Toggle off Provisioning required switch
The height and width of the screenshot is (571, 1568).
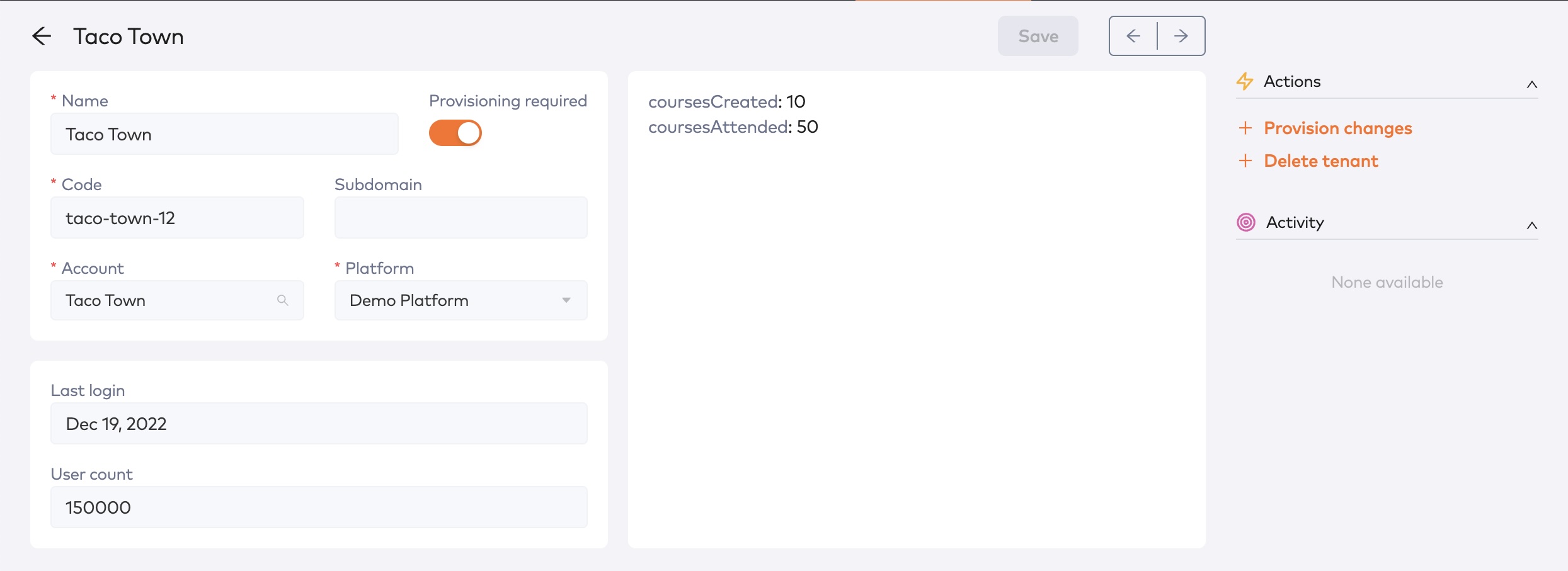point(455,133)
